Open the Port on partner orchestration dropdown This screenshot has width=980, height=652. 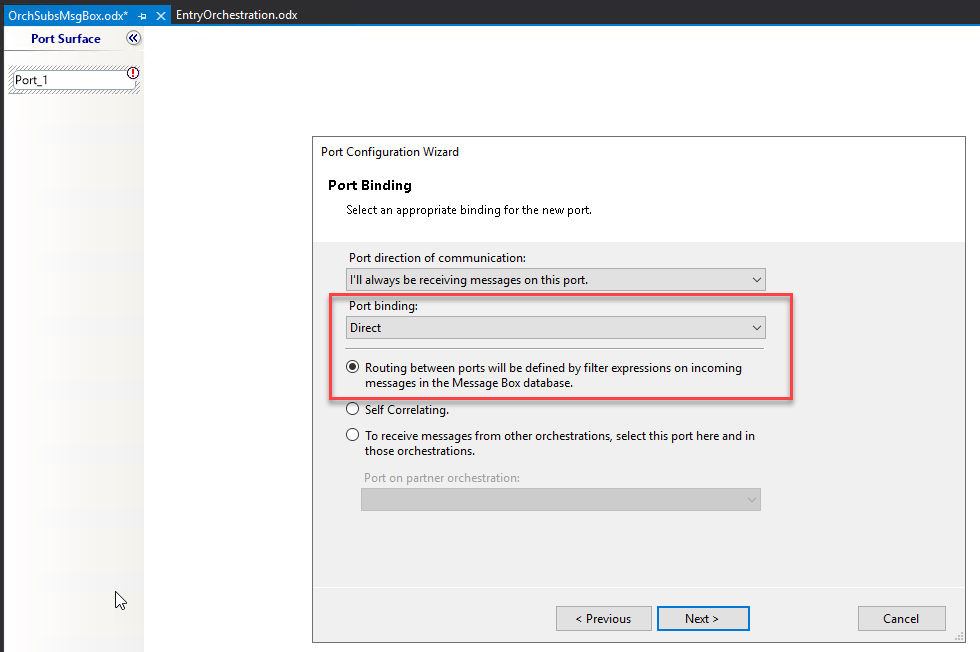point(561,499)
